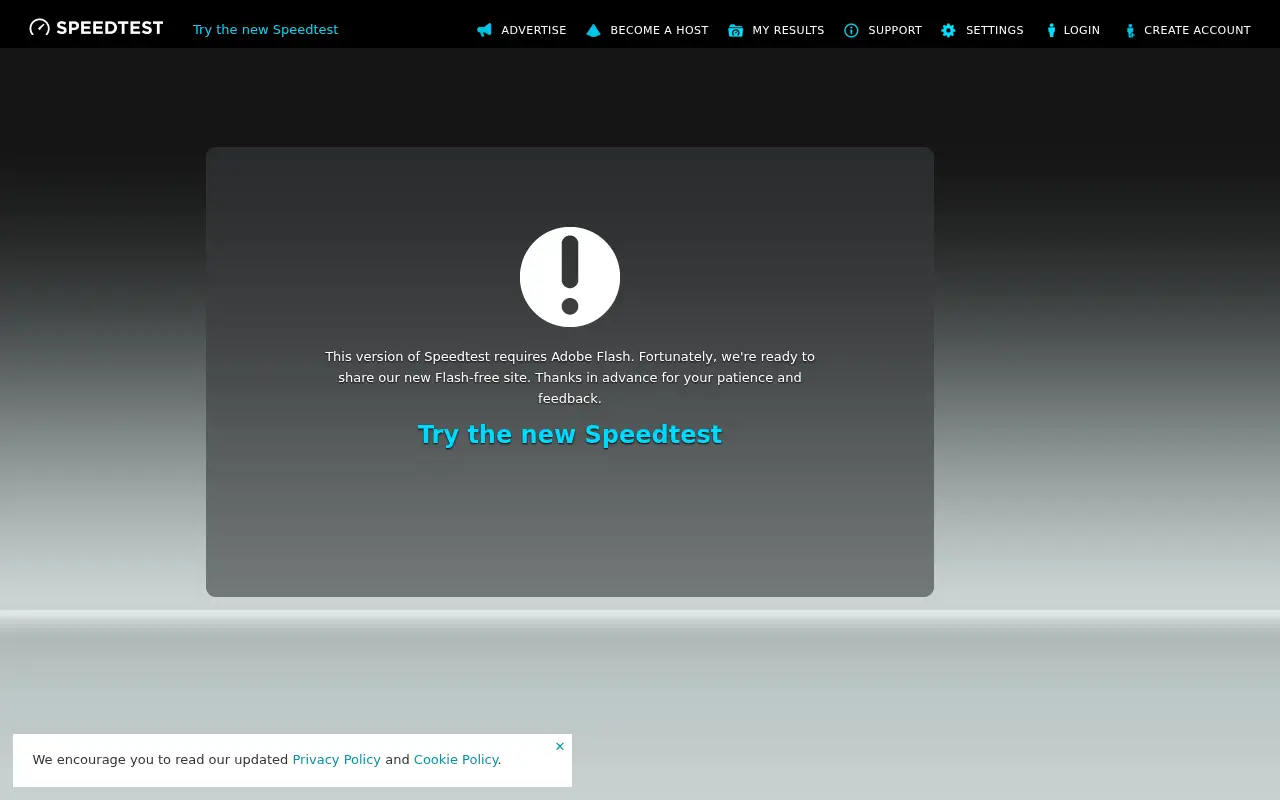Open the Cookie Policy link
The width and height of the screenshot is (1280, 800).
coord(456,759)
